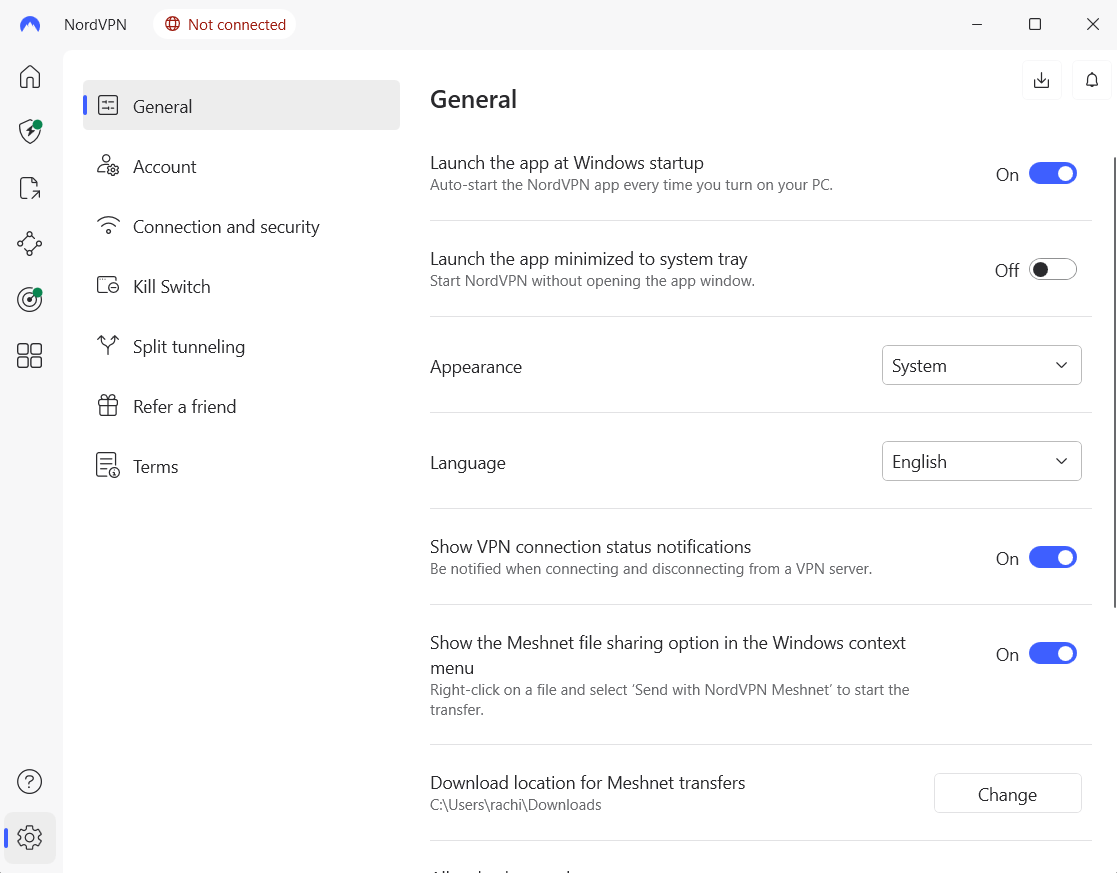Turn off VPN connection status notifications

(1052, 558)
